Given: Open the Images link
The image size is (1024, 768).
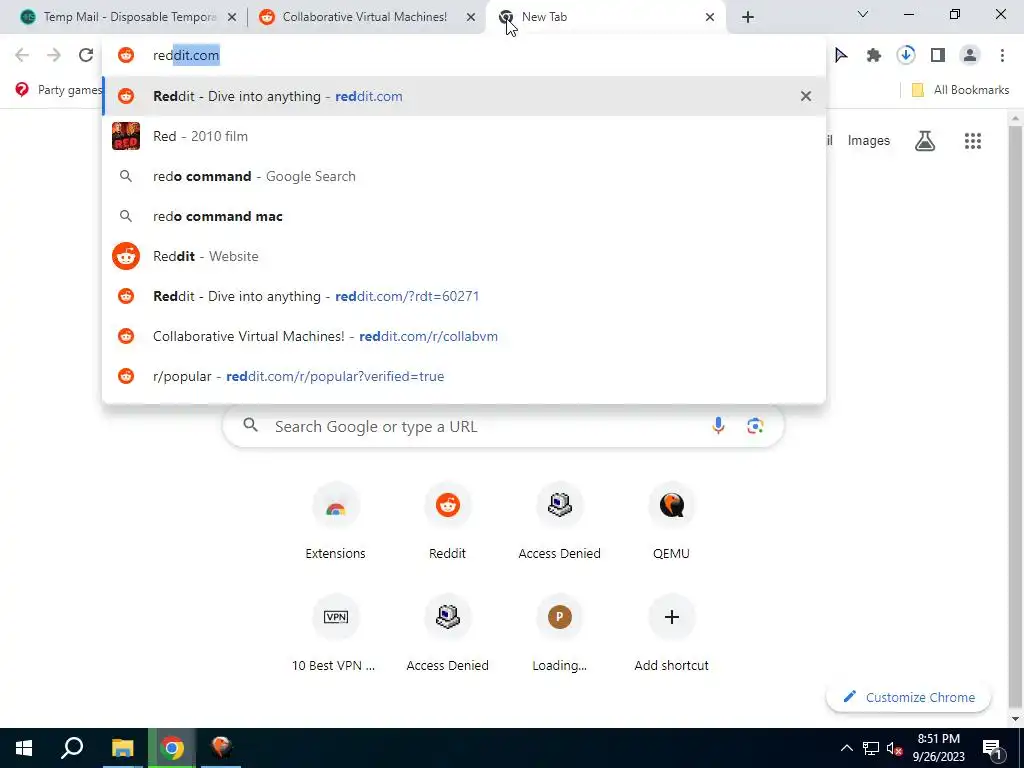Looking at the screenshot, I should point(869,140).
